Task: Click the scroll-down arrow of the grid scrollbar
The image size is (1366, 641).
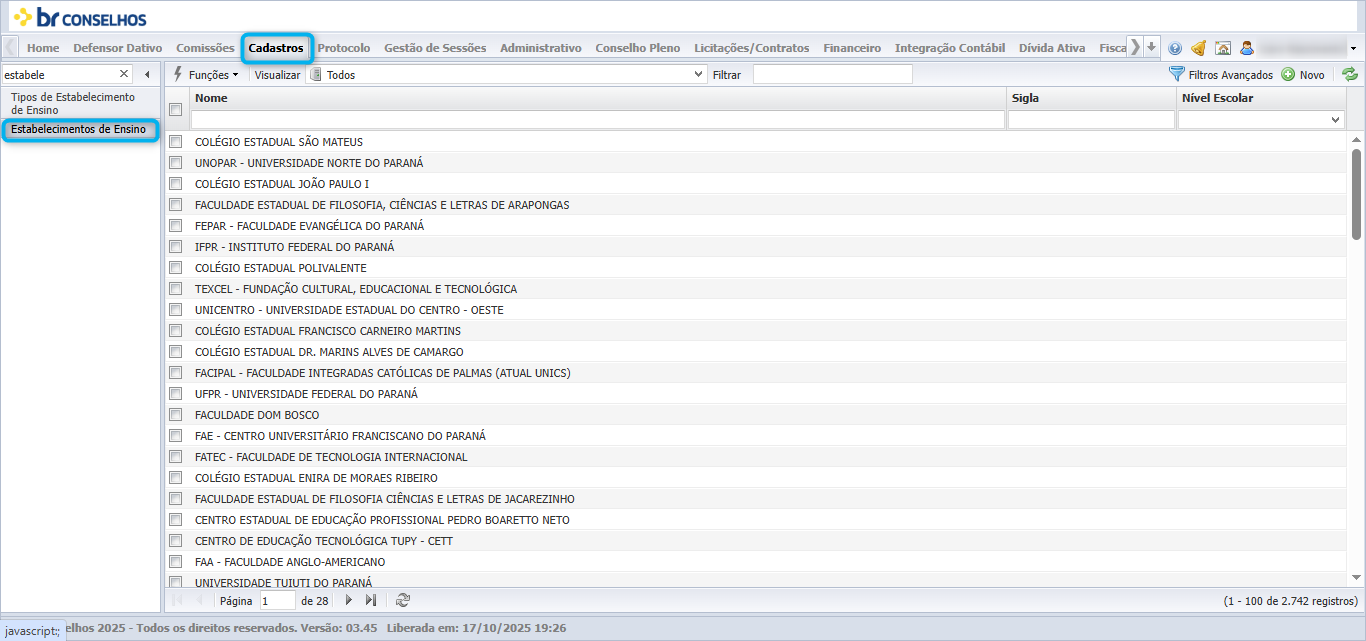Action: tap(1356, 578)
